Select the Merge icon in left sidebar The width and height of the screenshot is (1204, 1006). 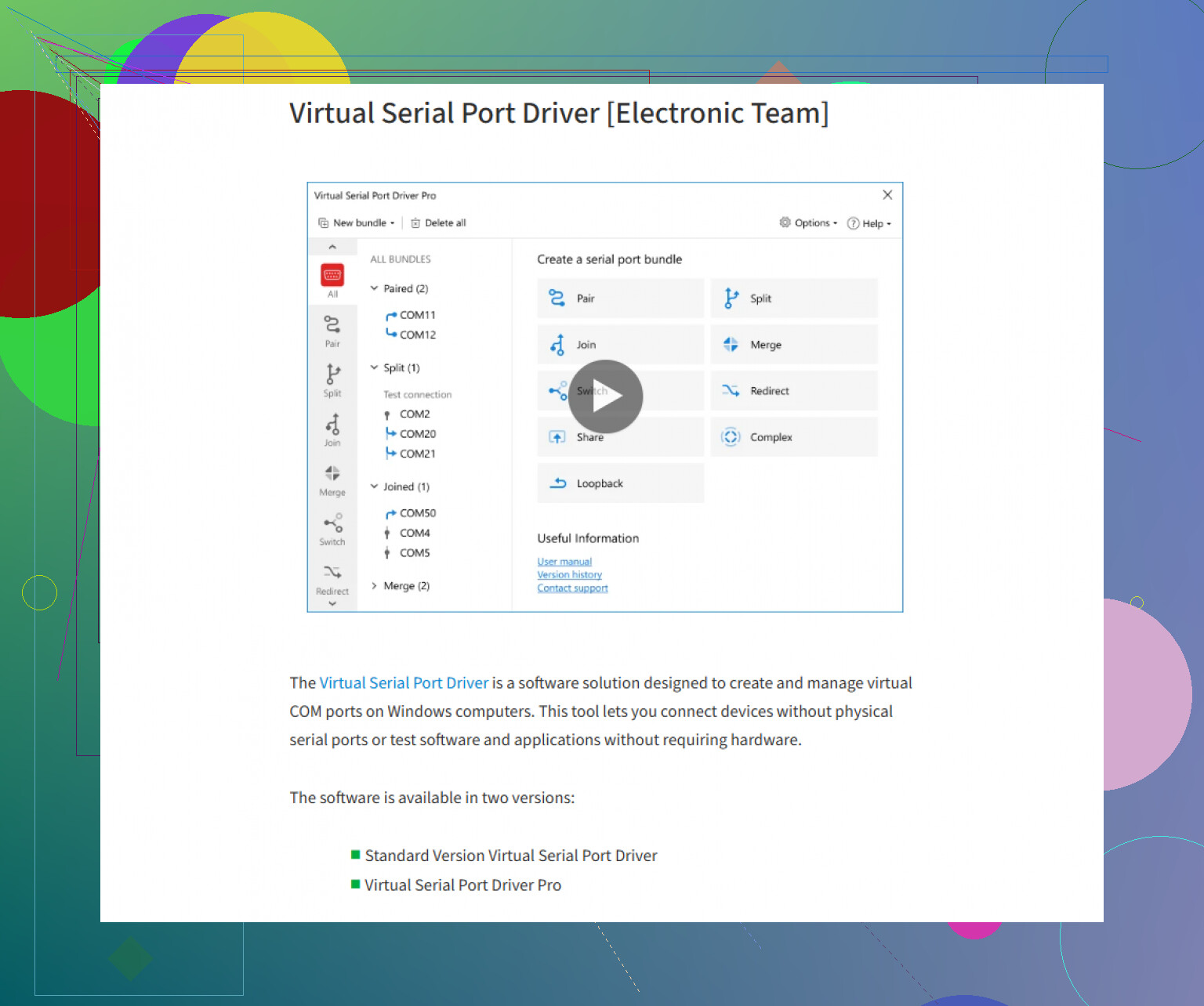click(x=332, y=473)
